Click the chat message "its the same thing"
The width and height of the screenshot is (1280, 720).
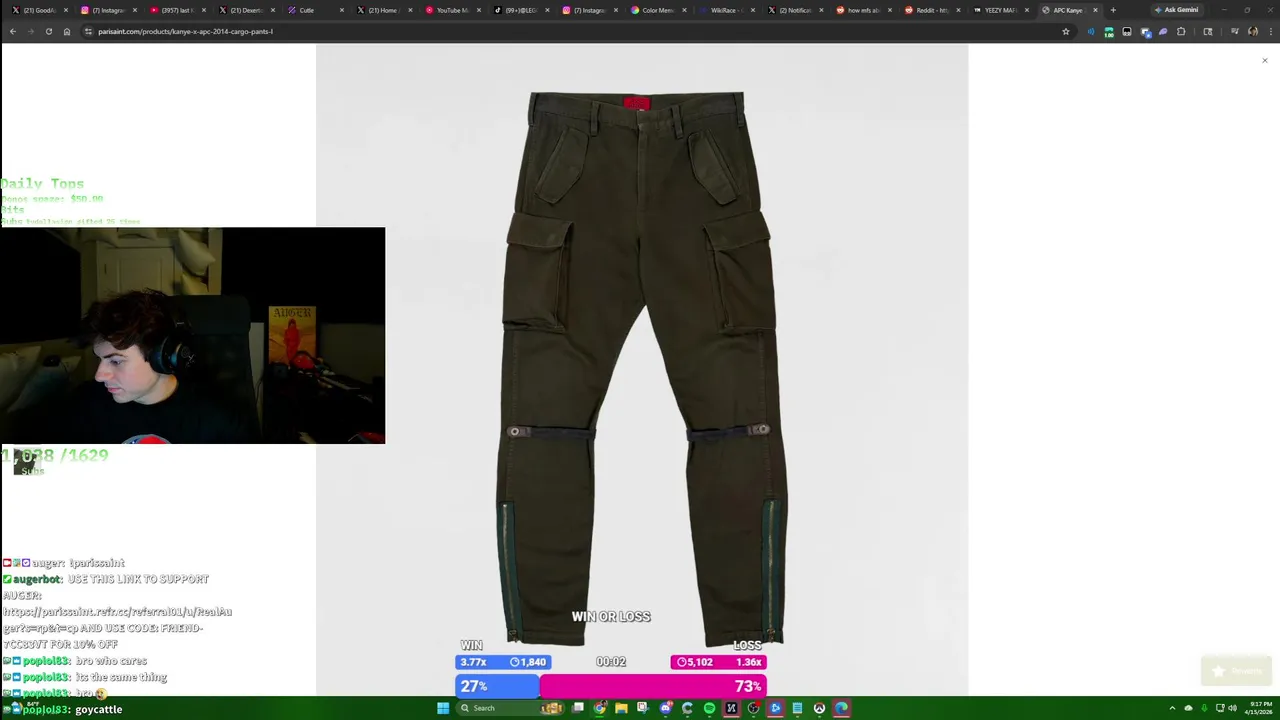[121, 677]
